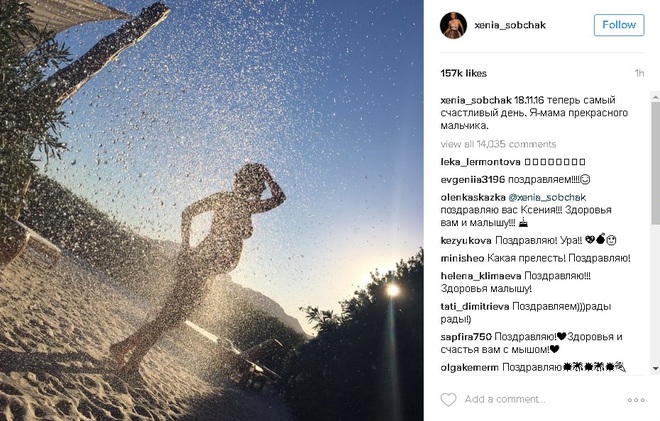This screenshot has height=421, width=660.
Task: Open xenia_sobchak profile avatar picture
Action: (x=453, y=25)
